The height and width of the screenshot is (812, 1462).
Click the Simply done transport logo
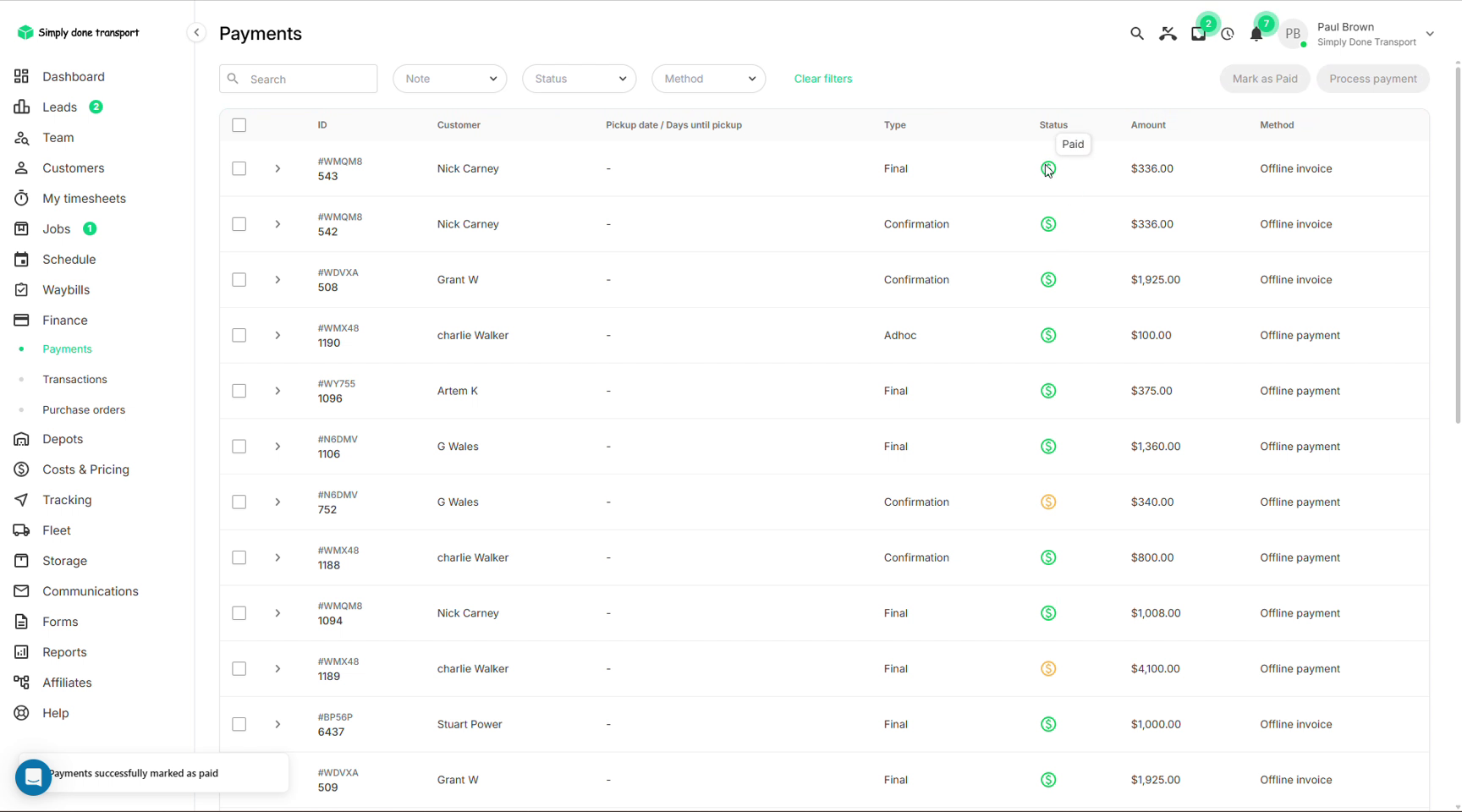[78, 32]
